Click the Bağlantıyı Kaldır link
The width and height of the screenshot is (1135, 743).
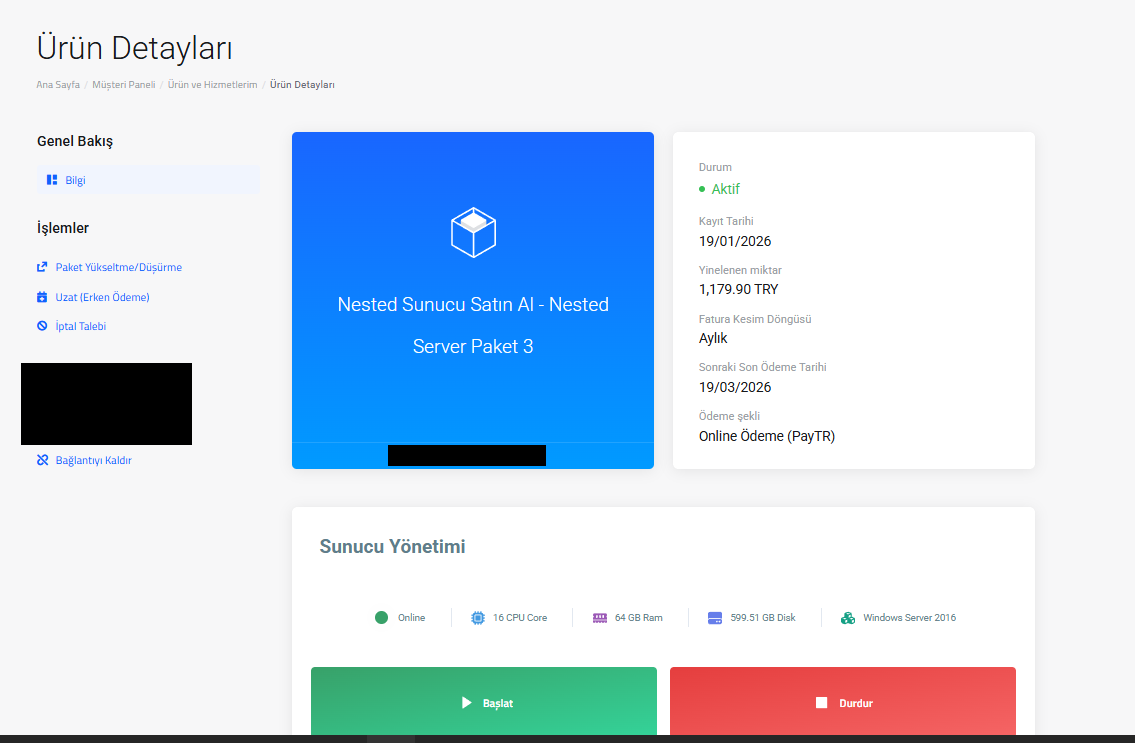[x=93, y=460]
